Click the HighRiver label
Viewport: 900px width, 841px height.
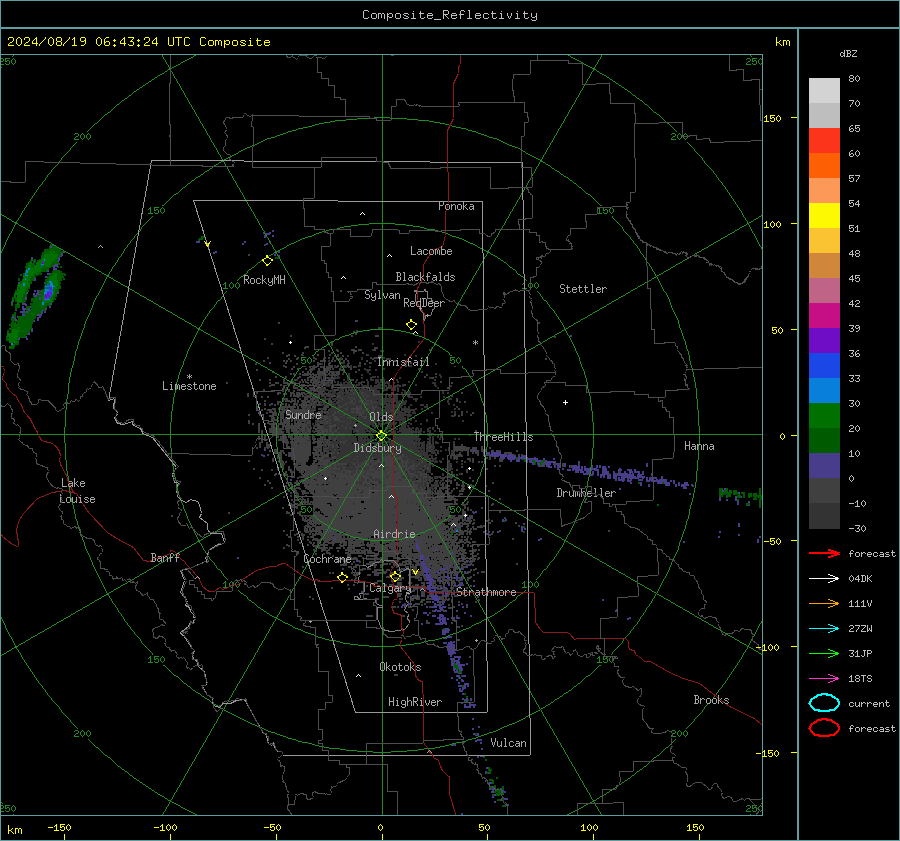pos(415,702)
